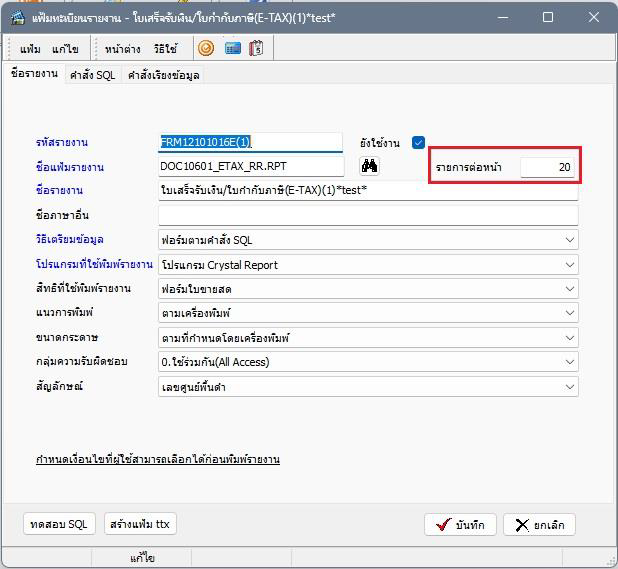Click the บันทึก save button

(x=460, y=525)
